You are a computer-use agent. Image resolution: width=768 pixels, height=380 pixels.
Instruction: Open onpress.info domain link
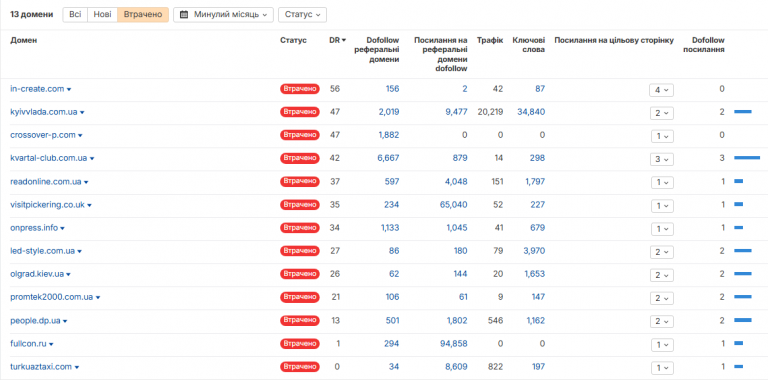(x=34, y=228)
